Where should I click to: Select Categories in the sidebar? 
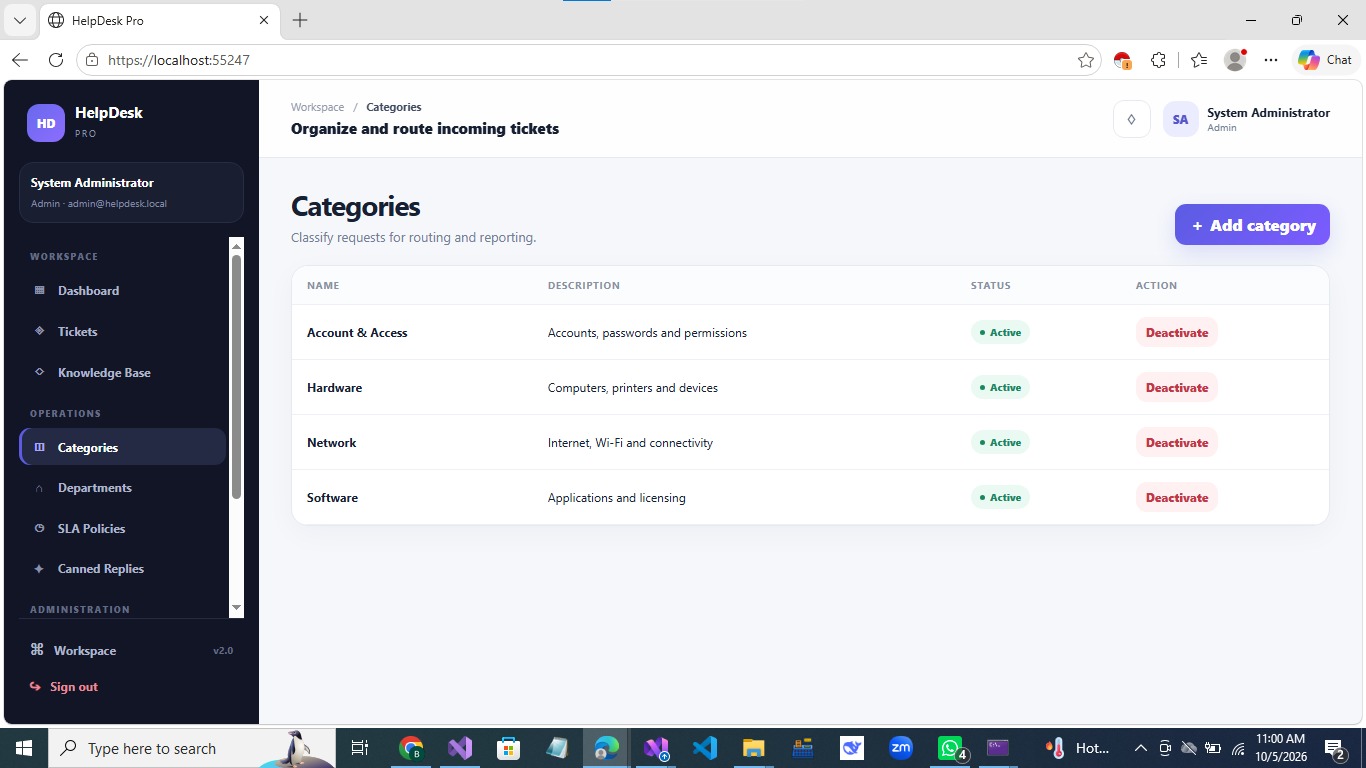(123, 447)
